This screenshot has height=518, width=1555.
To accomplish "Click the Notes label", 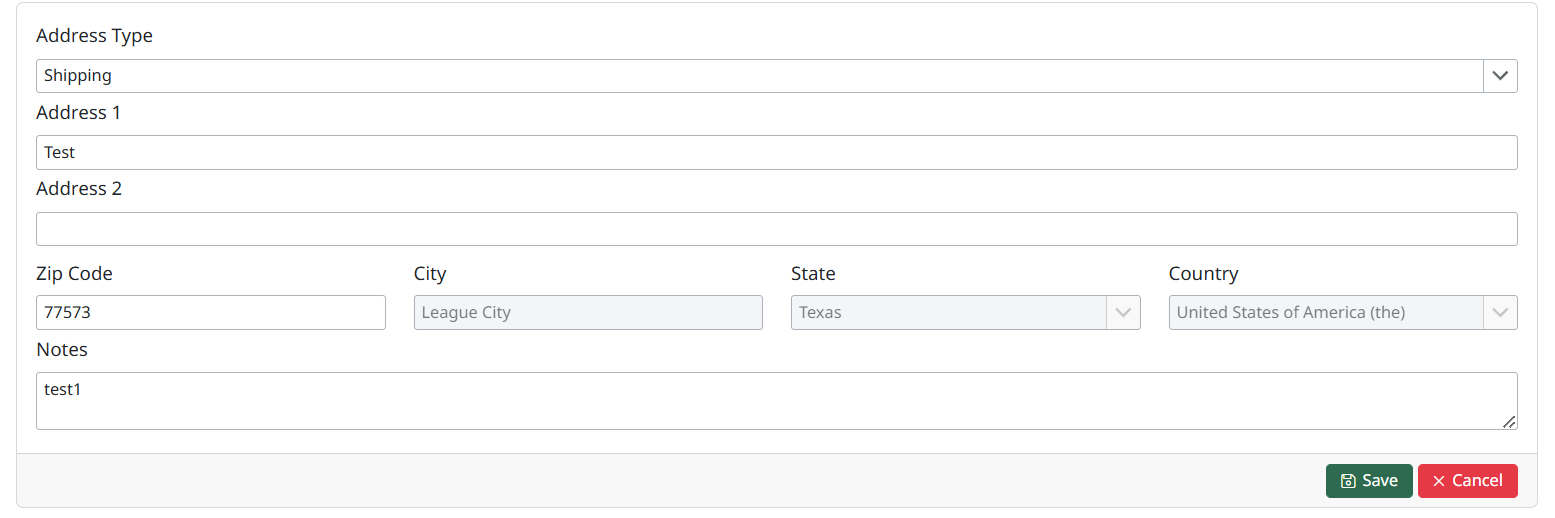I will coord(62,350).
